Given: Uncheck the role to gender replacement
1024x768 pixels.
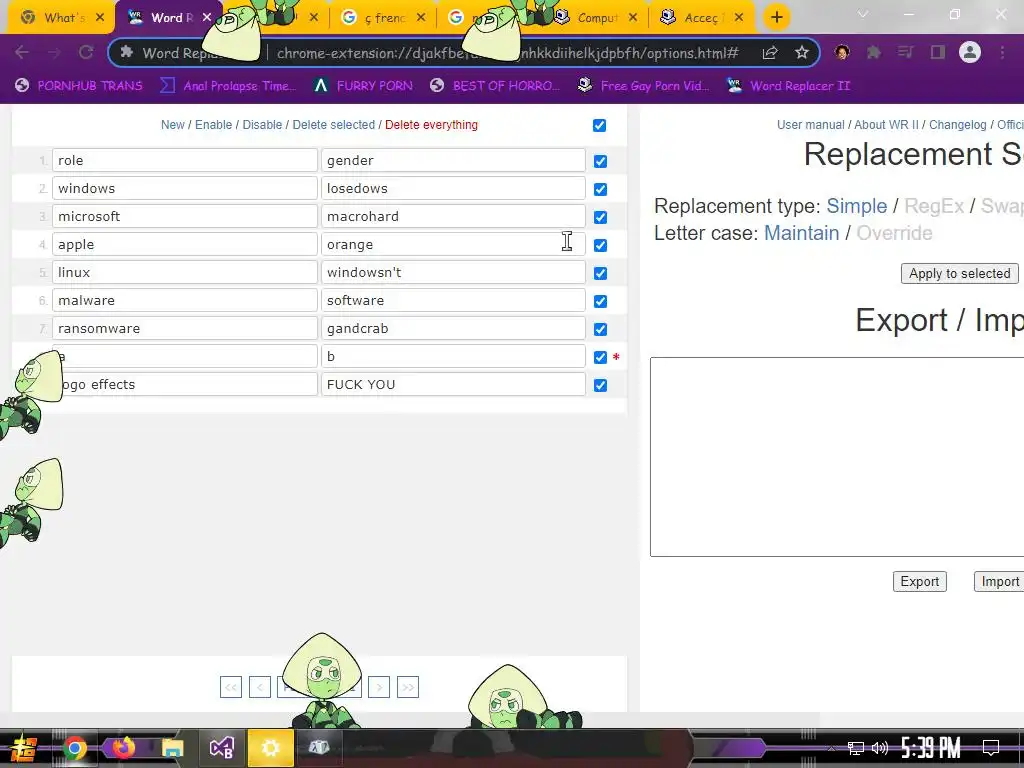Looking at the screenshot, I should point(600,161).
